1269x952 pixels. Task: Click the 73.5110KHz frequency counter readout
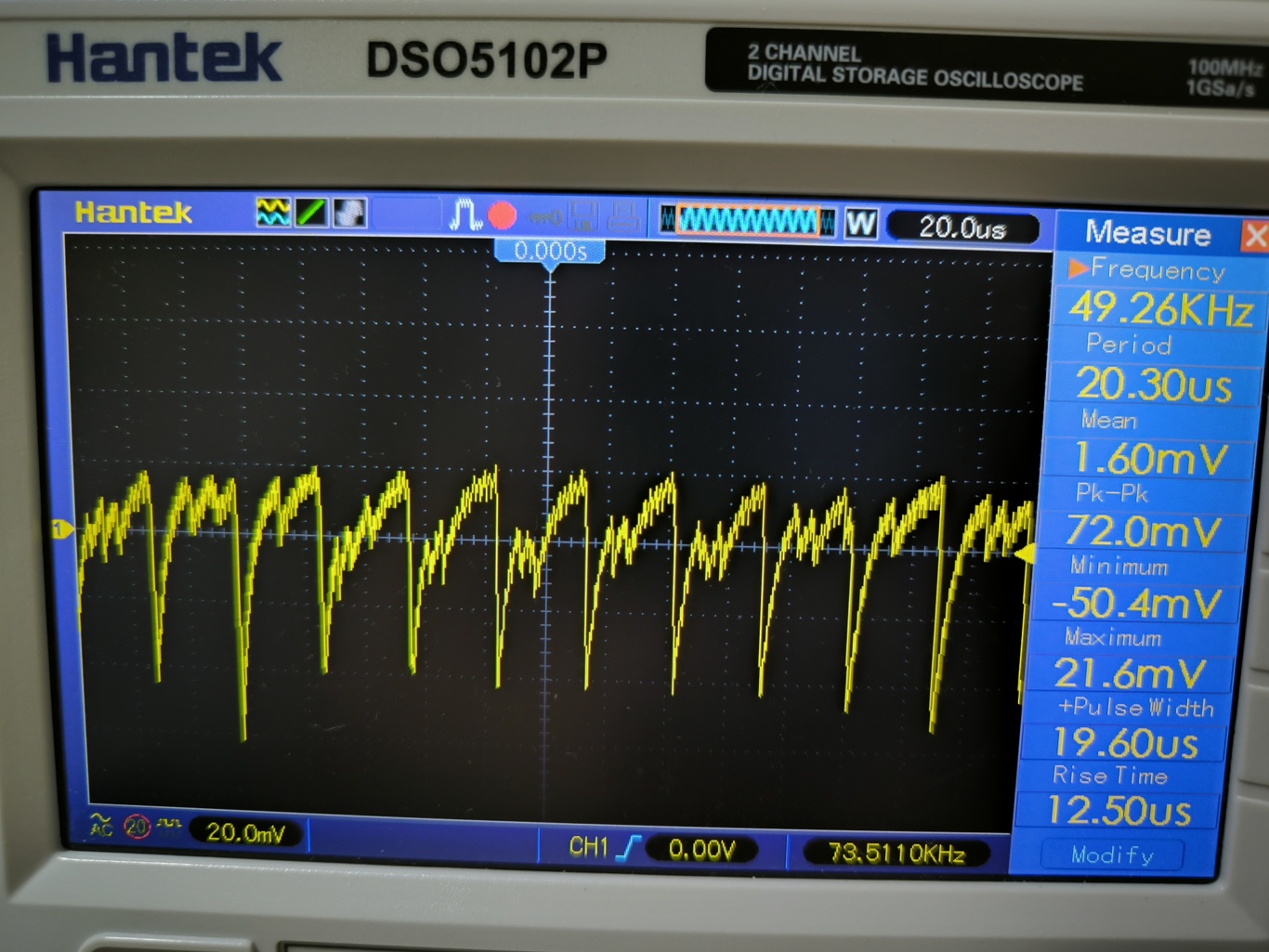(896, 853)
